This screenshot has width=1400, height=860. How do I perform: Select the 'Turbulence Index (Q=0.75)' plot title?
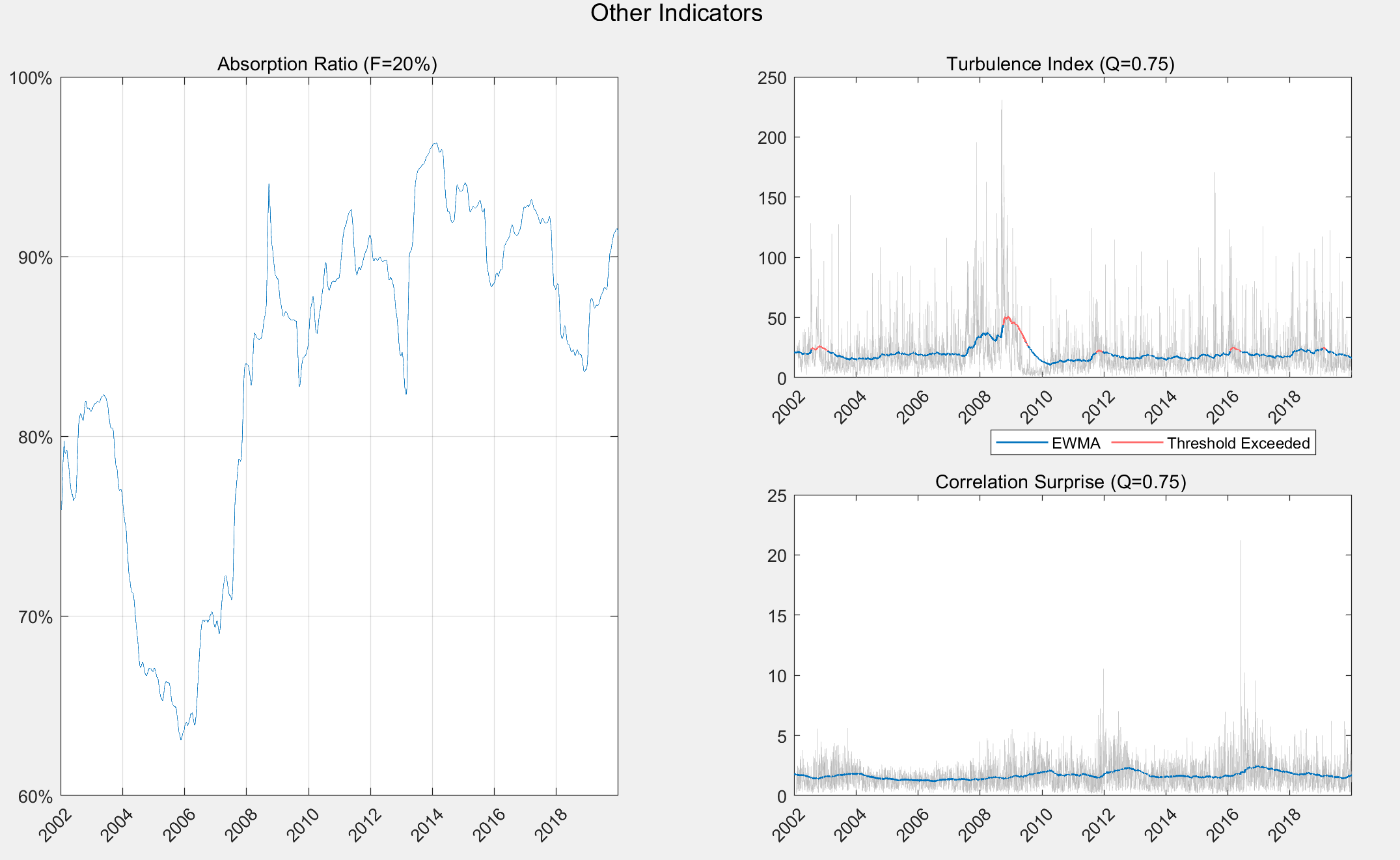[1060, 64]
